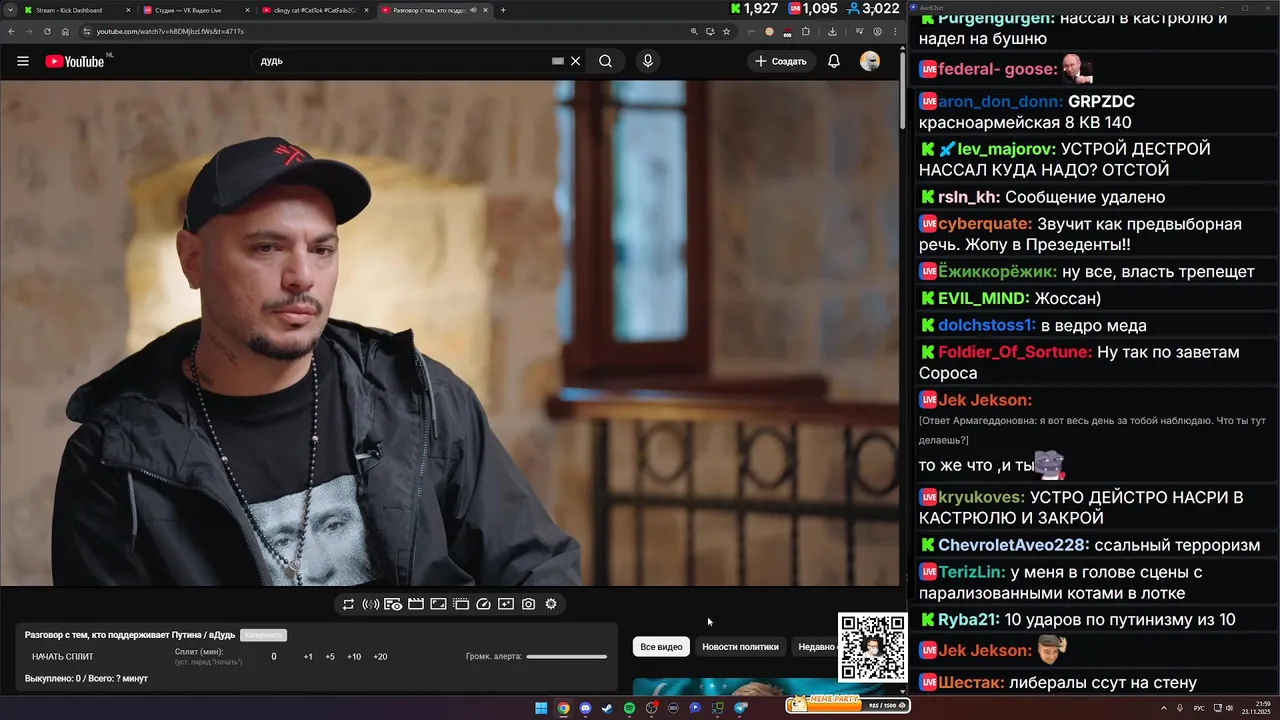The image size is (1280, 720).
Task: Run search with the magnifier button
Action: (605, 61)
